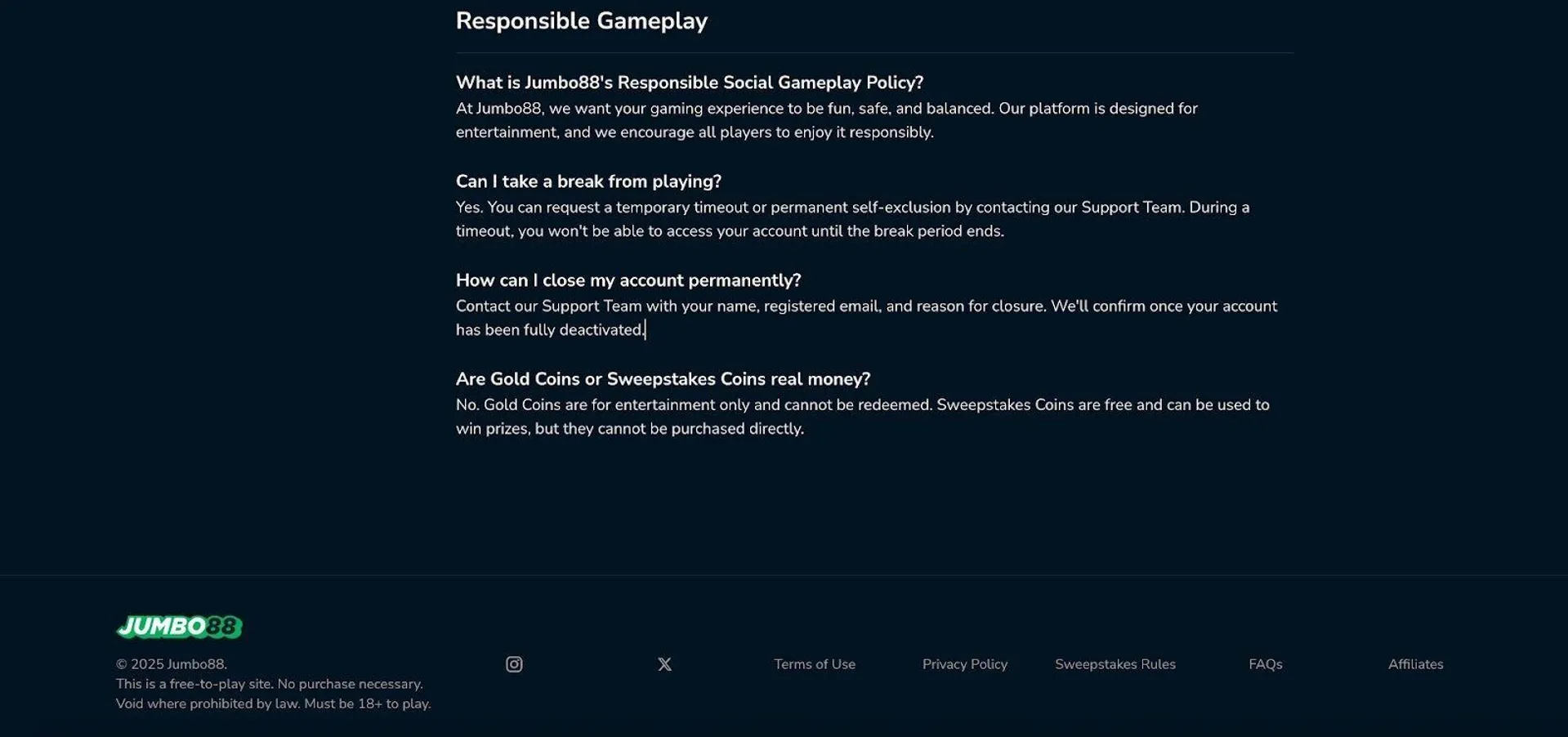Navigate to the FAQs footer link
Image resolution: width=1568 pixels, height=737 pixels.
tap(1265, 664)
